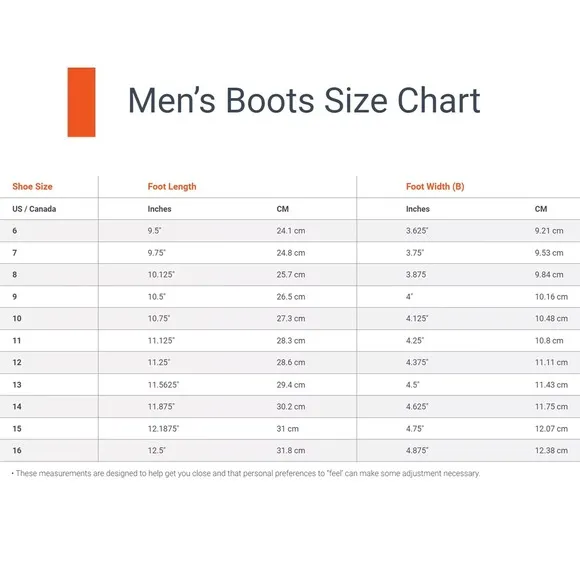Screen dimensions: 580x580
Task: Click the 12.38 cm width value
Action: tap(552, 450)
